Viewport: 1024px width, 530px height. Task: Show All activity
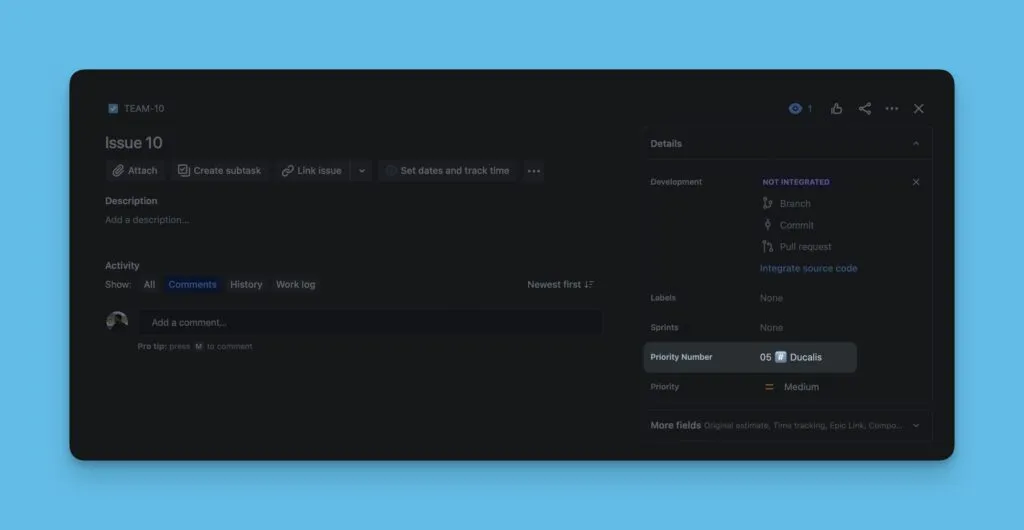(x=149, y=285)
